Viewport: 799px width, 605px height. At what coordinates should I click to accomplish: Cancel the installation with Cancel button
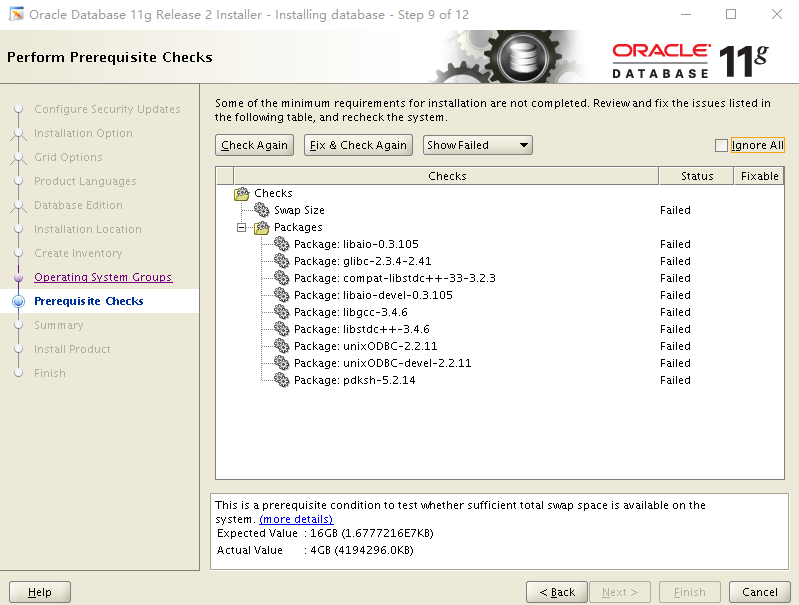coord(759,592)
